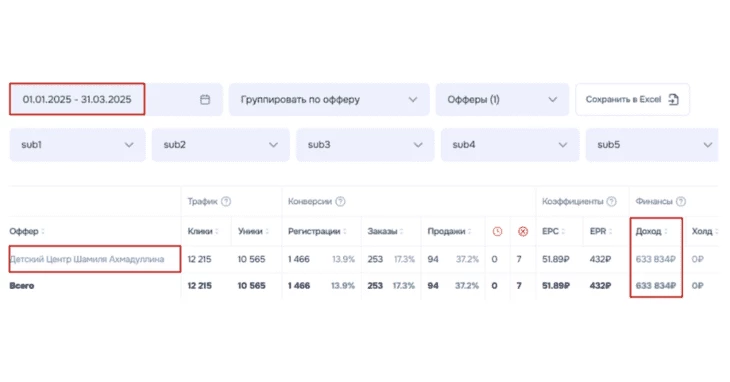
Task: Click the Excel export file icon
Action: tap(673, 99)
